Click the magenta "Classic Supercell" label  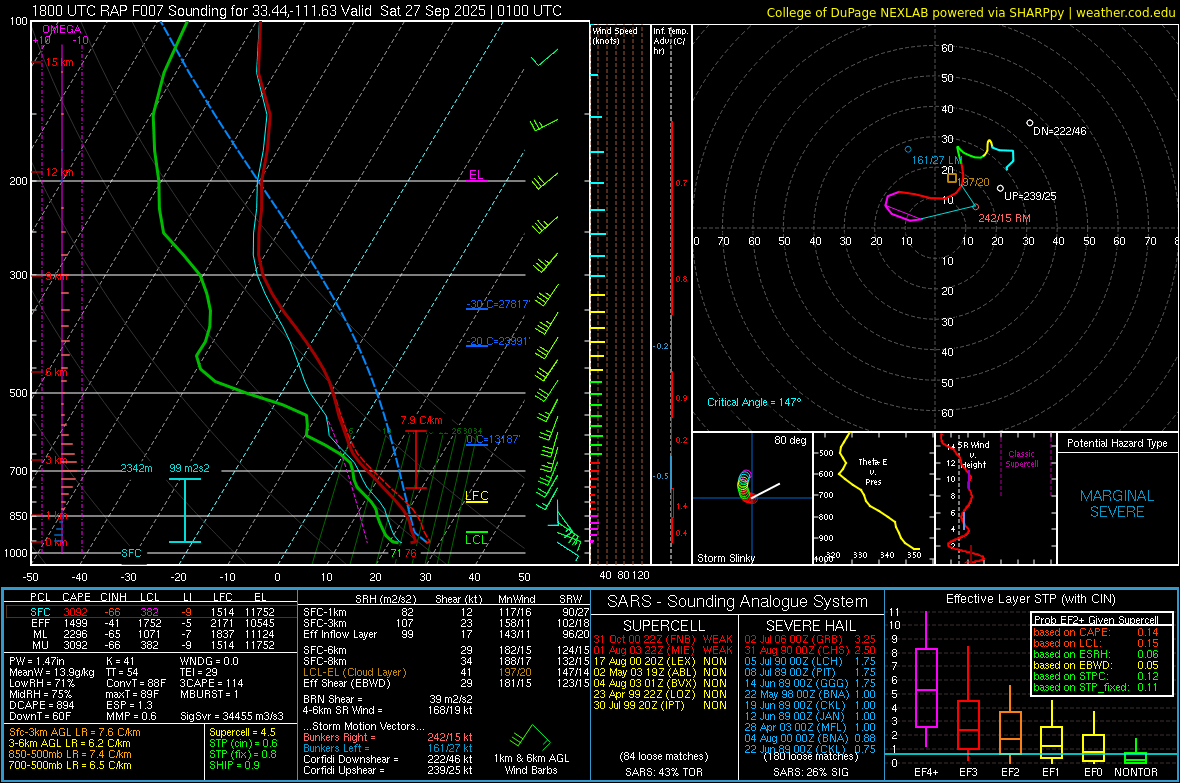1021,459
